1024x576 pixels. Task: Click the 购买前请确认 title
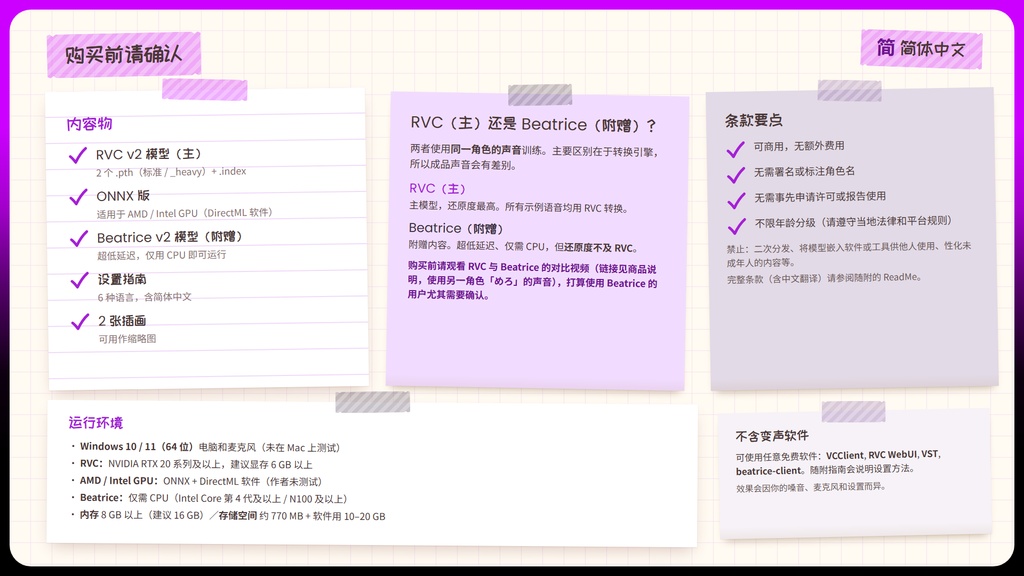click(123, 54)
